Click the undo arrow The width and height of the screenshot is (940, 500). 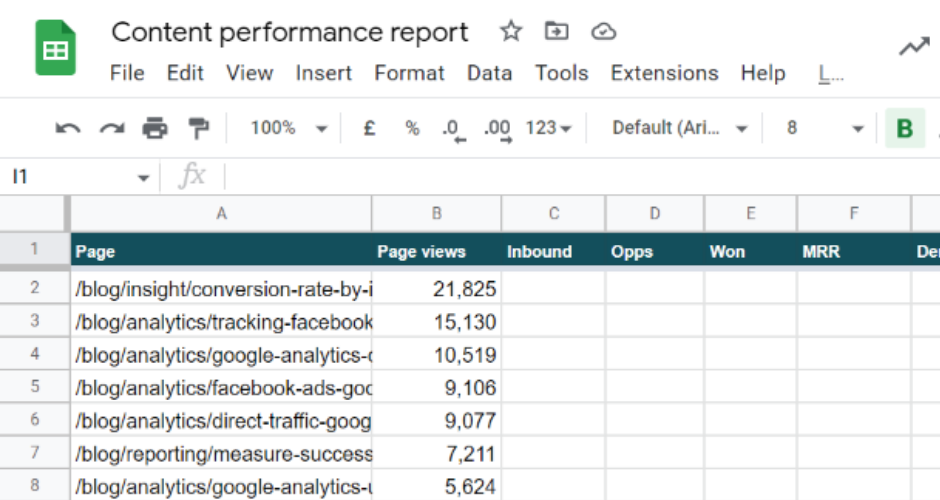(x=68, y=128)
